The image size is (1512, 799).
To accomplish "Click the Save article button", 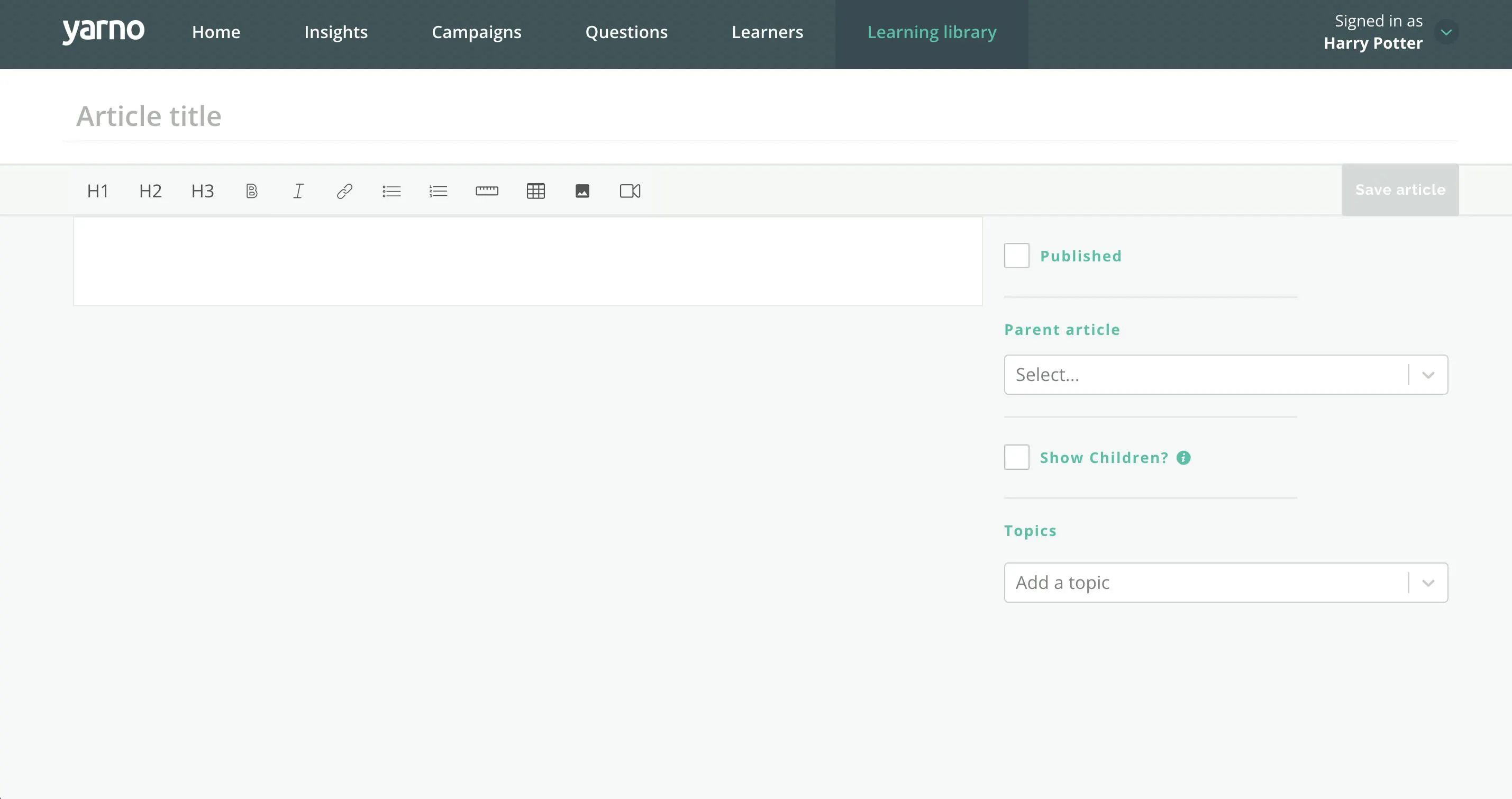I will (1400, 189).
